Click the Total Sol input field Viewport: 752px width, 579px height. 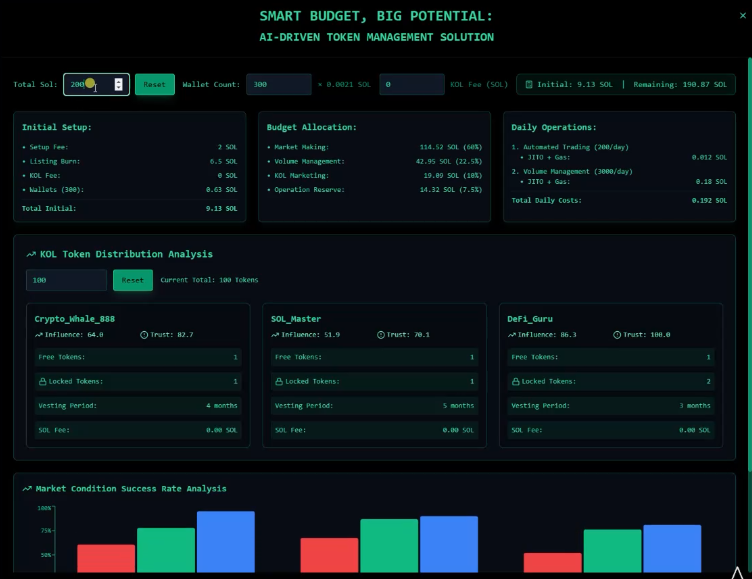coord(96,84)
